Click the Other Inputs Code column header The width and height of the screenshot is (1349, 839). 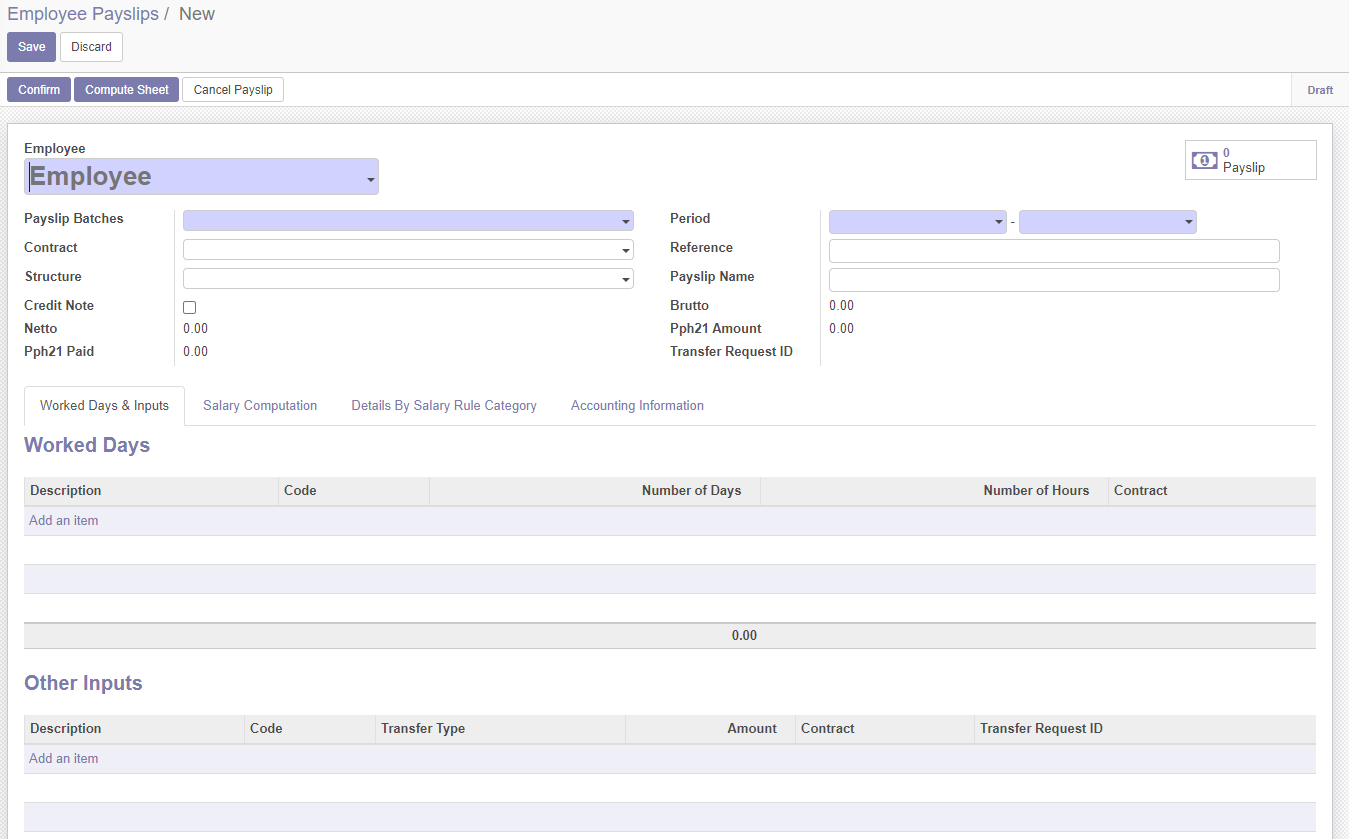(309, 729)
